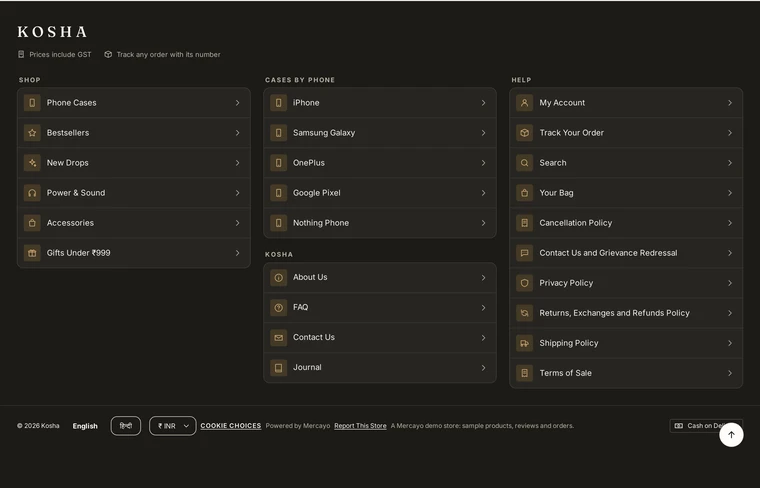Click the Returns and Refunds arrow icon
760x488 pixels.
(524, 313)
